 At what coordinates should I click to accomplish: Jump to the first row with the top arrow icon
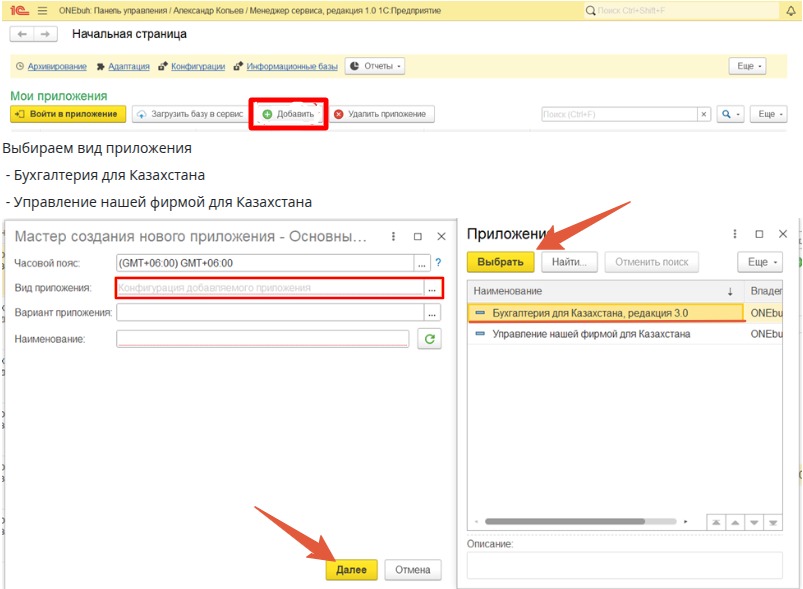(716, 522)
